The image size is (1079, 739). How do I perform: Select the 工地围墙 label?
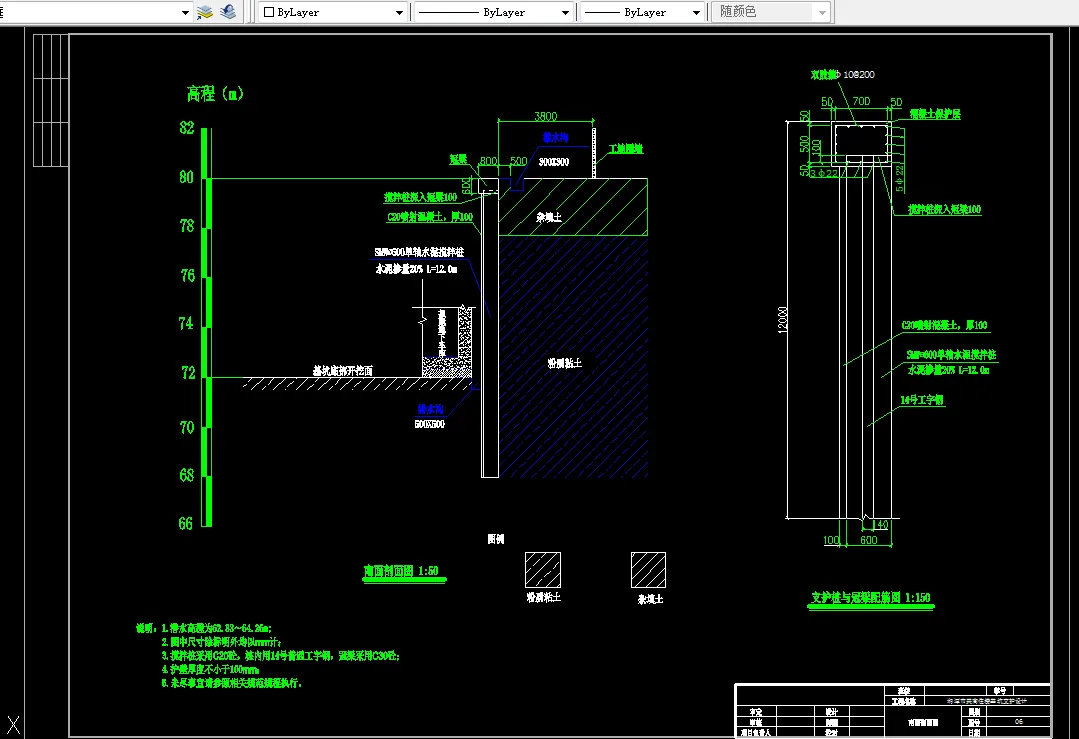[x=626, y=149]
